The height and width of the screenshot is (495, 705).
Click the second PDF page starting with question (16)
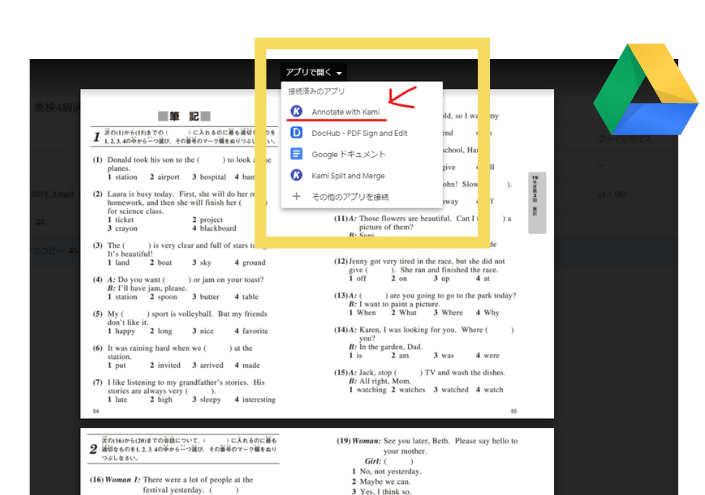(x=317, y=461)
